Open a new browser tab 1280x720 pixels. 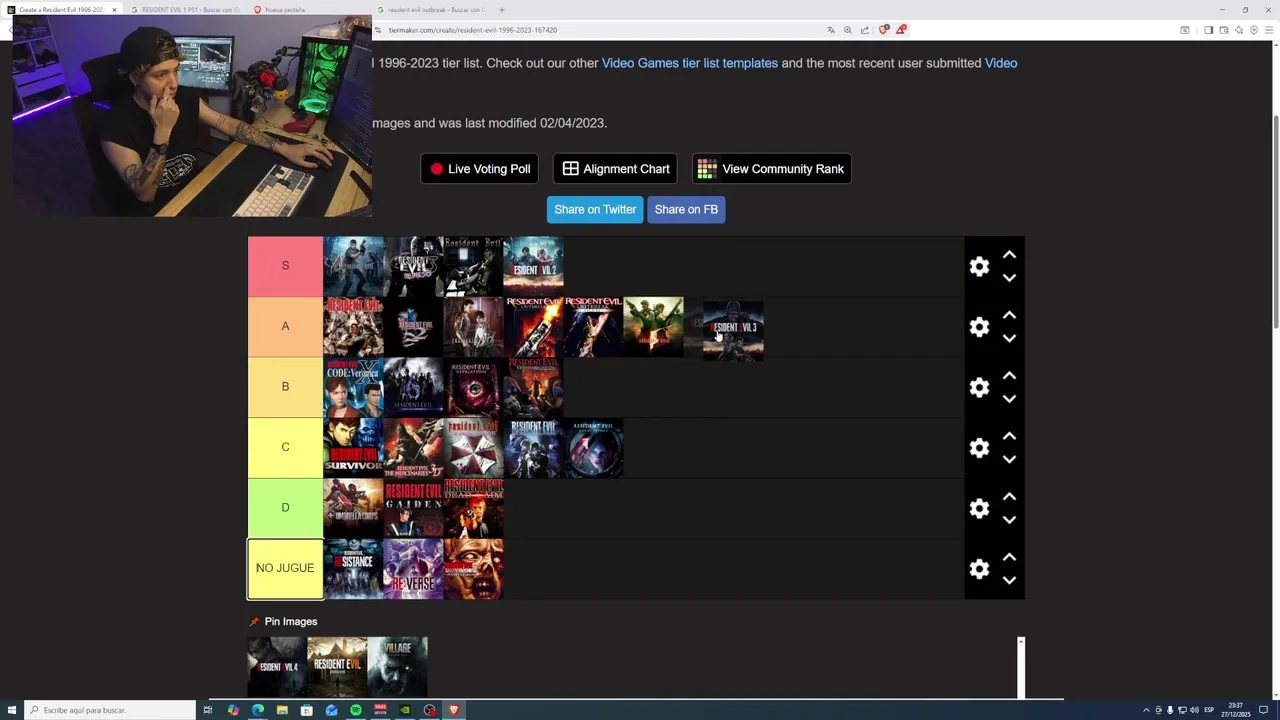[502, 10]
